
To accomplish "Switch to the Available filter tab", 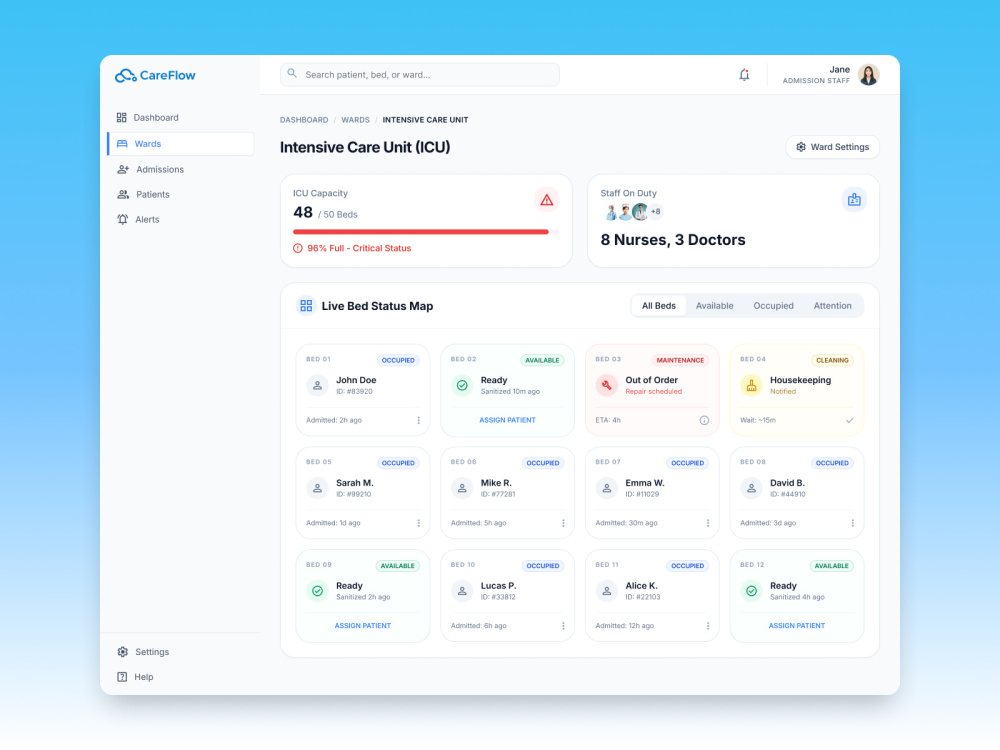I will (x=714, y=305).
